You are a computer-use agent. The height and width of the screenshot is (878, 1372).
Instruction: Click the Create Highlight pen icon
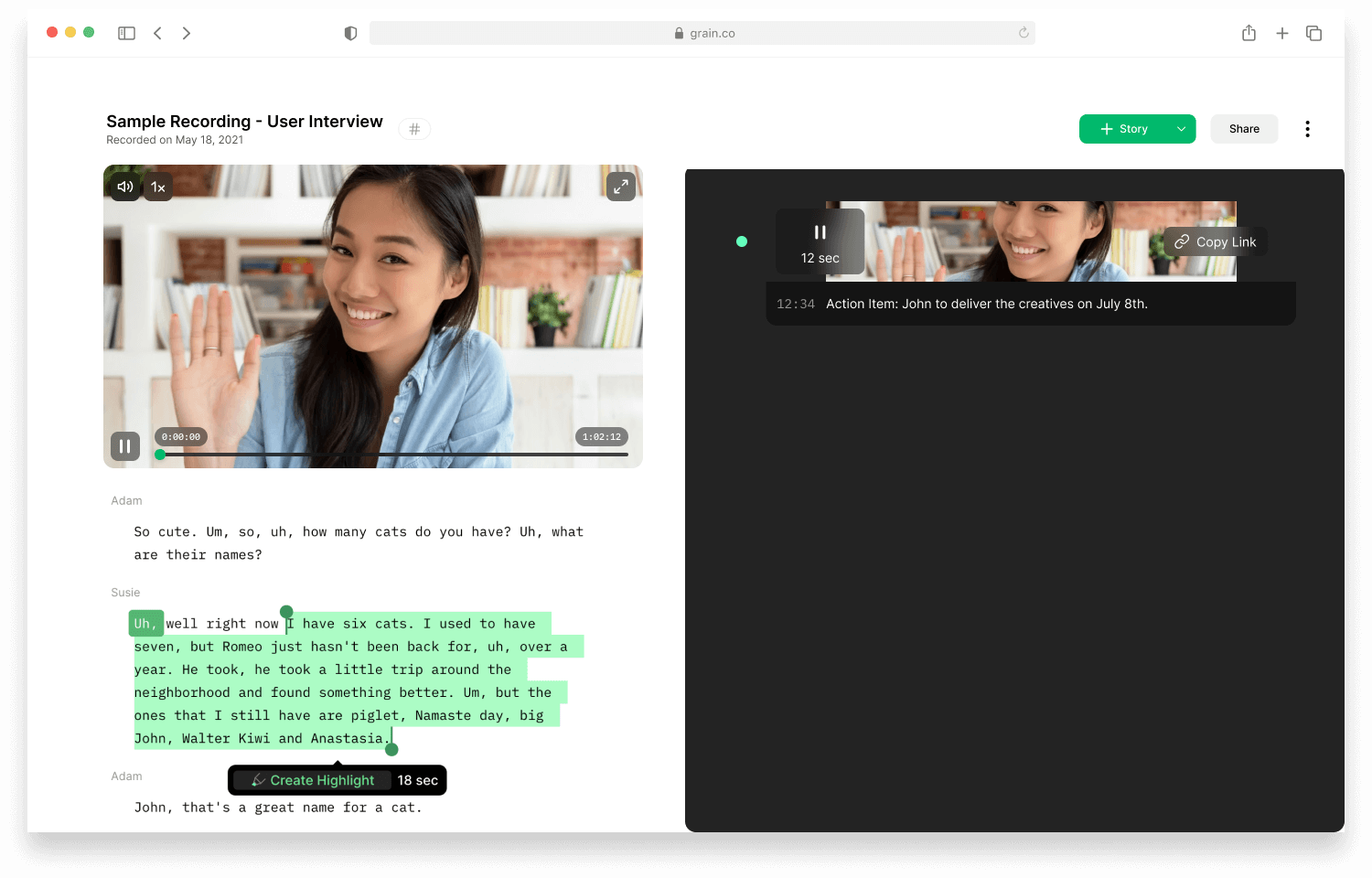261,780
